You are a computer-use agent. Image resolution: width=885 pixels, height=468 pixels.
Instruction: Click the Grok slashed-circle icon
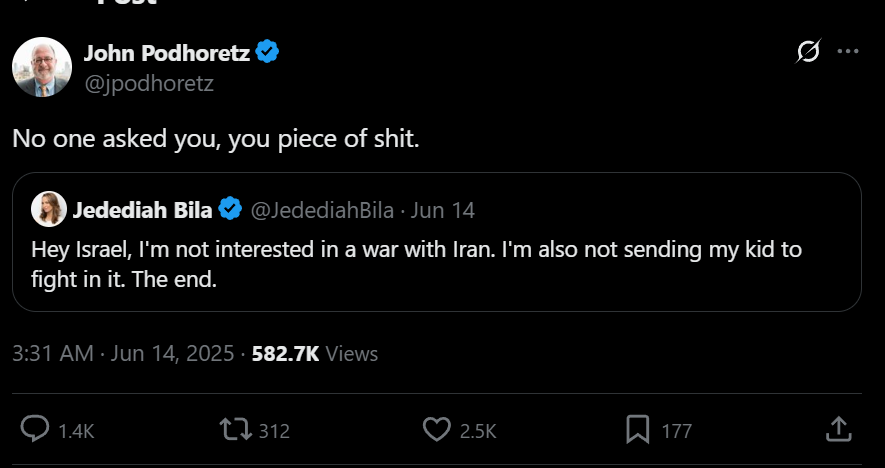click(808, 51)
